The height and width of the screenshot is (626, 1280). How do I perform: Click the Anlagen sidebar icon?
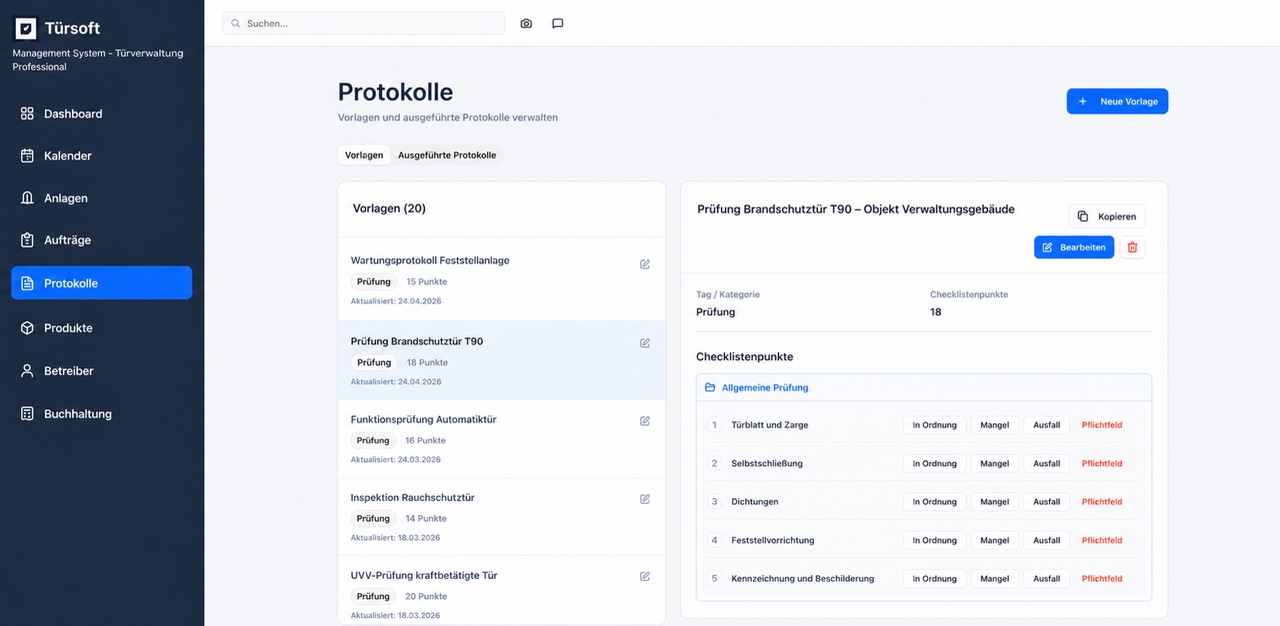[x=27, y=198]
